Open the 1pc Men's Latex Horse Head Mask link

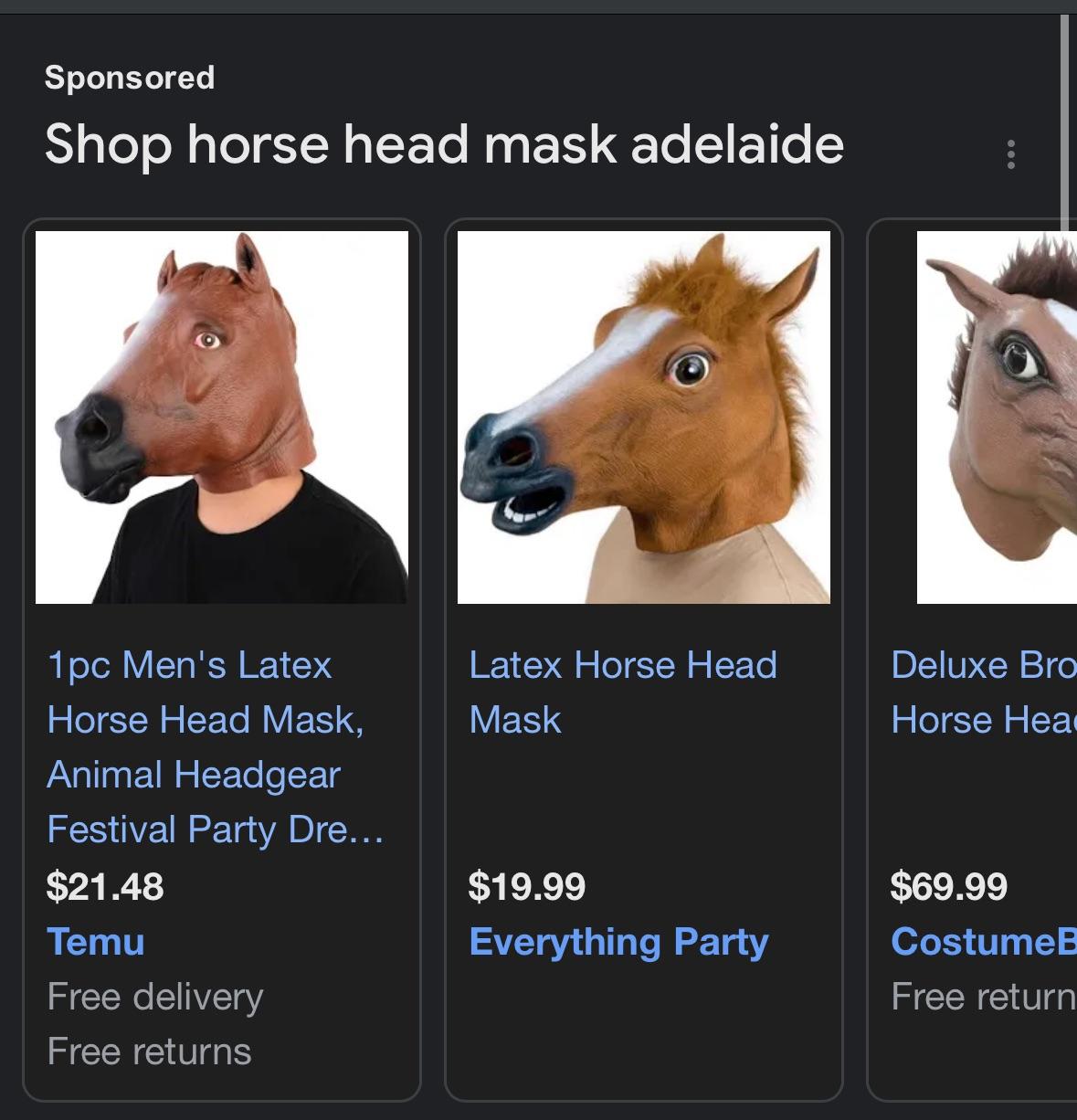[x=216, y=747]
